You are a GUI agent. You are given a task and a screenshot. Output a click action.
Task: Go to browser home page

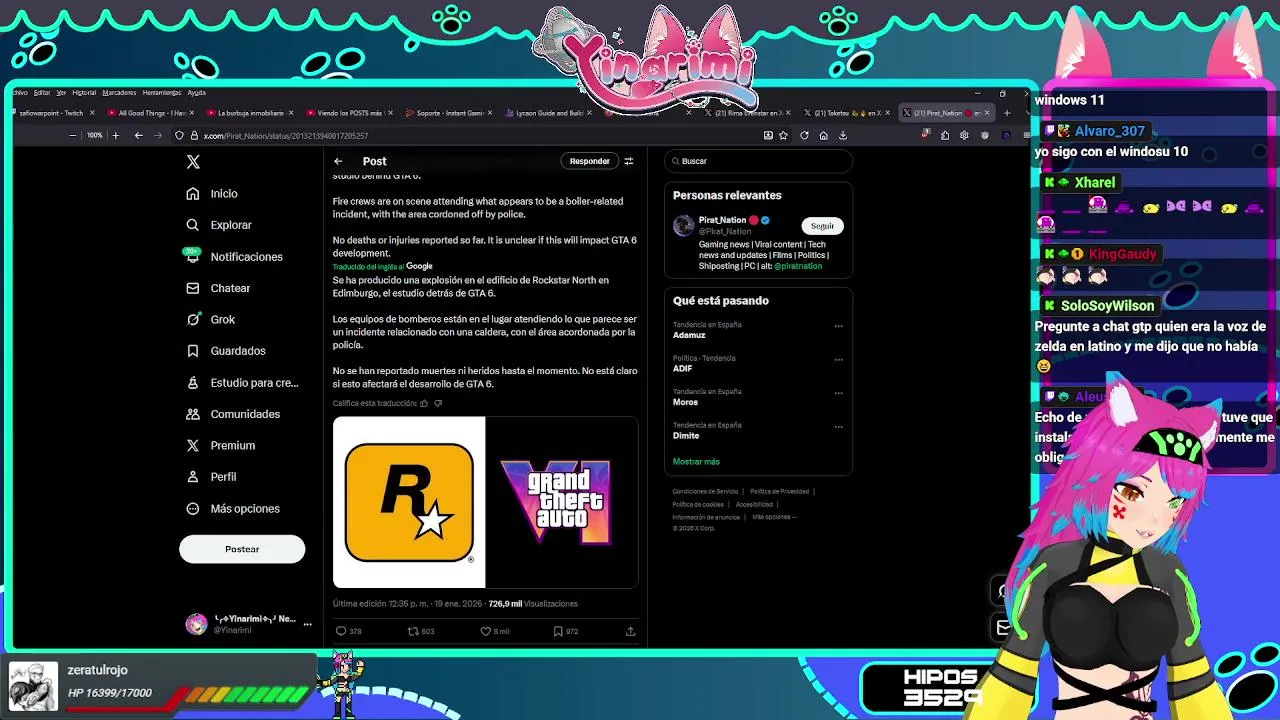click(823, 135)
